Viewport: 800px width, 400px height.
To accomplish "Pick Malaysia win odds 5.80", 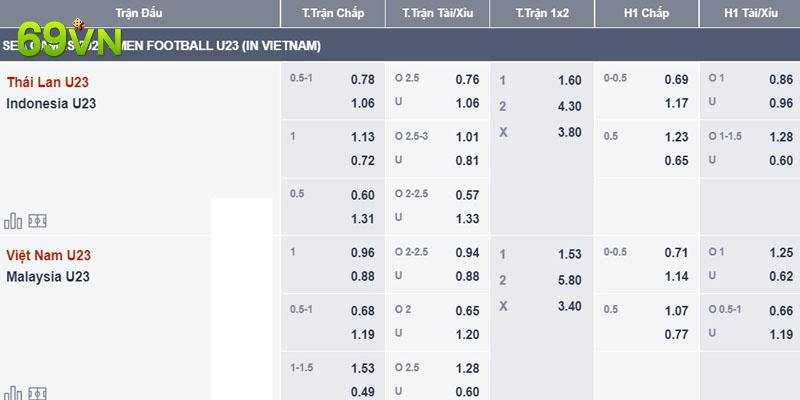I will [569, 280].
